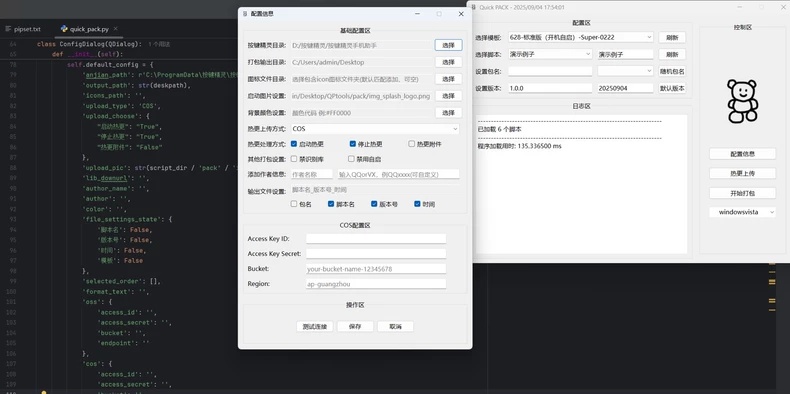Click the 测试连接 button

(x=315, y=326)
